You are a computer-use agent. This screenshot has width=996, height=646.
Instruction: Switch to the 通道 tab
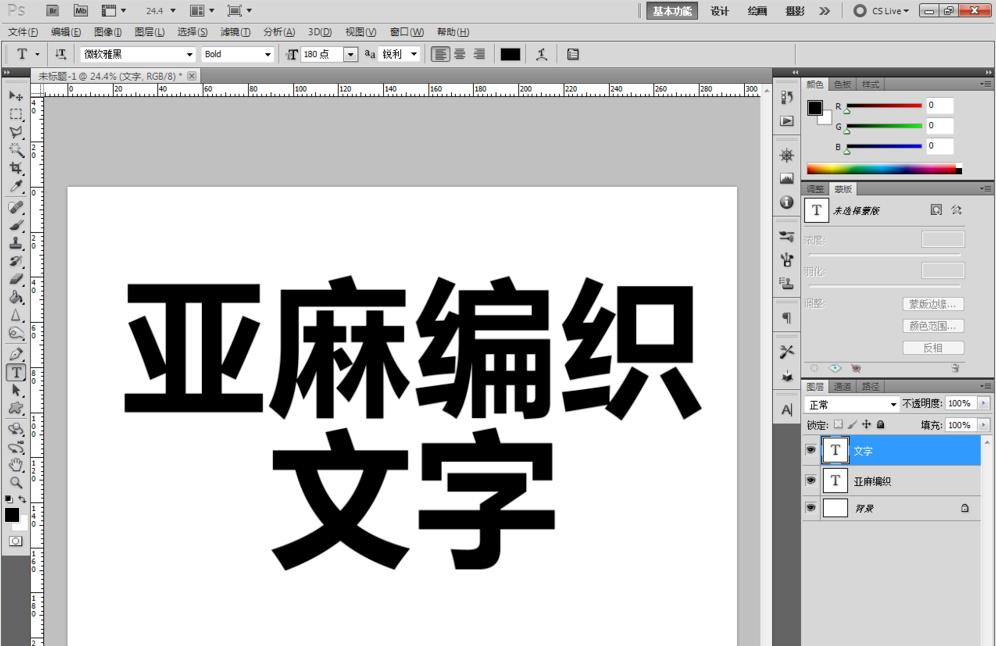pyautogui.click(x=841, y=385)
